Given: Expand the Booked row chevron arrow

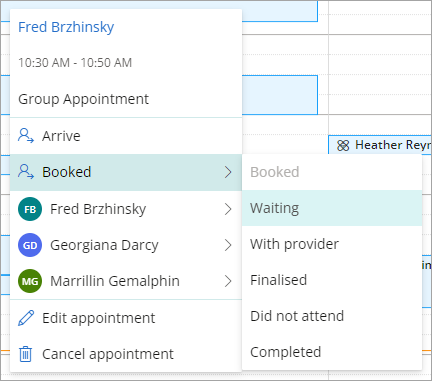Looking at the screenshot, I should [x=228, y=172].
